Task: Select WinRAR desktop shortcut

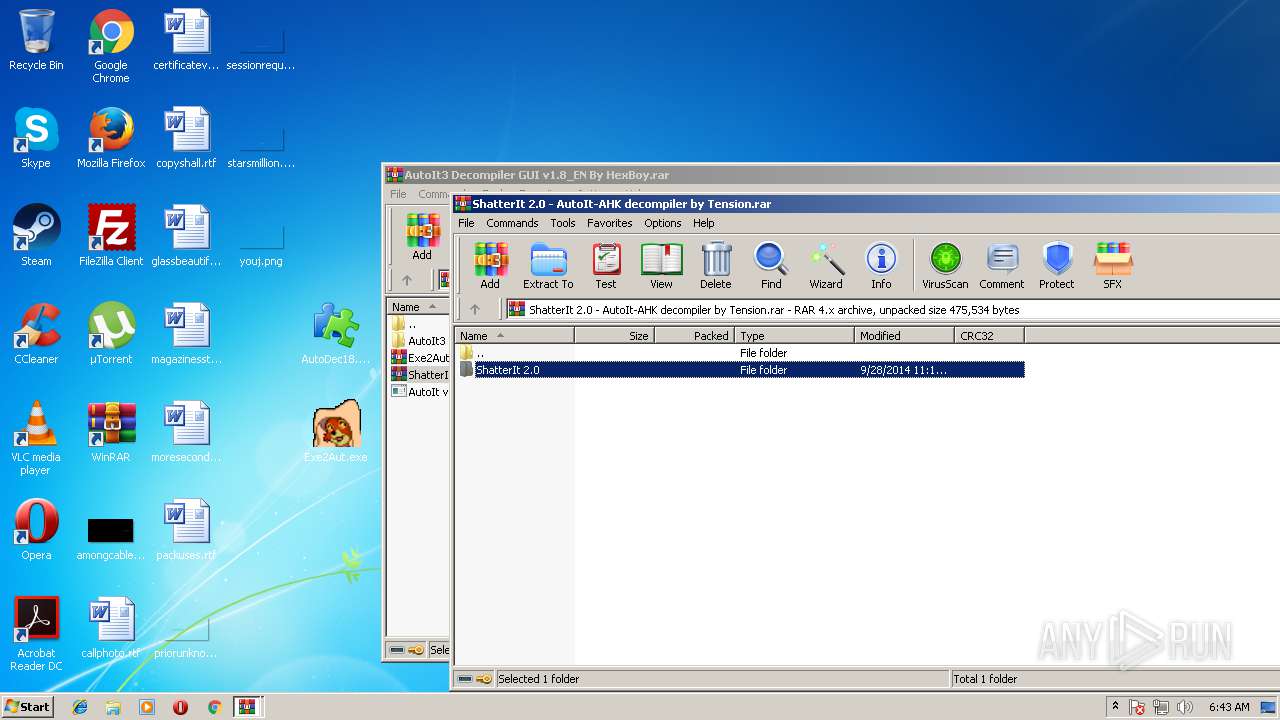Action: coord(111,433)
